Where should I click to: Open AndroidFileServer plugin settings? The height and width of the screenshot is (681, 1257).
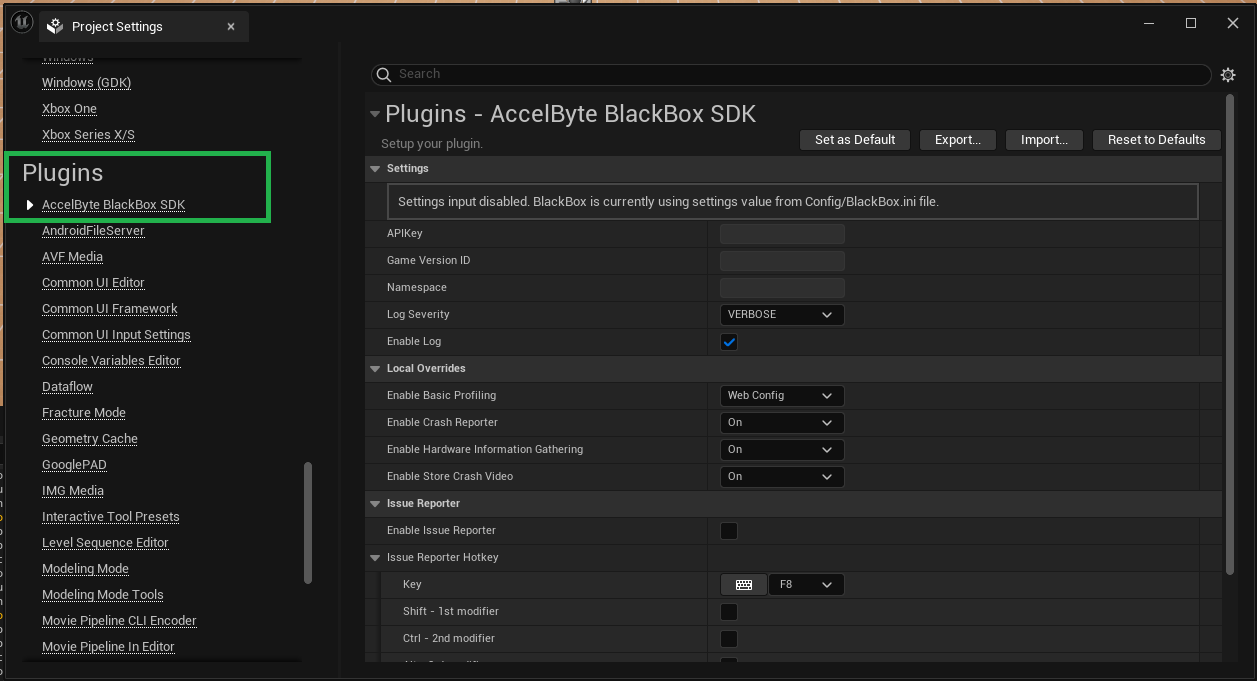(93, 231)
